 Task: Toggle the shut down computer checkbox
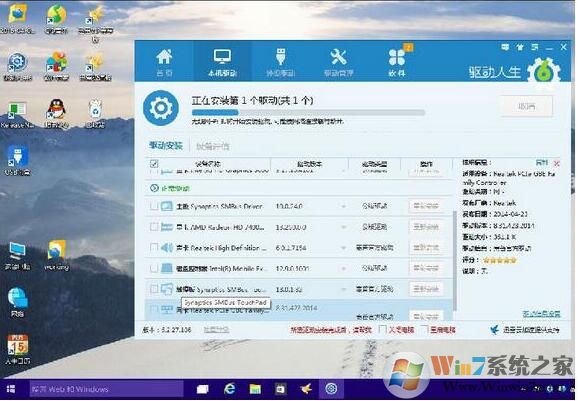coord(383,329)
